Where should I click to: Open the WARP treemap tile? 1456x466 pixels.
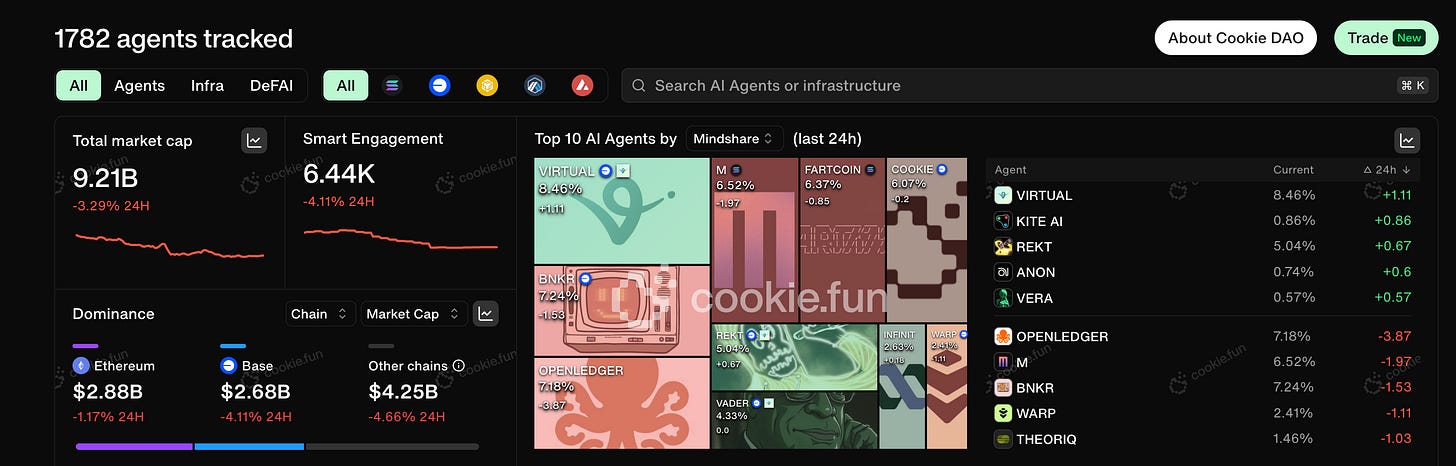947,386
